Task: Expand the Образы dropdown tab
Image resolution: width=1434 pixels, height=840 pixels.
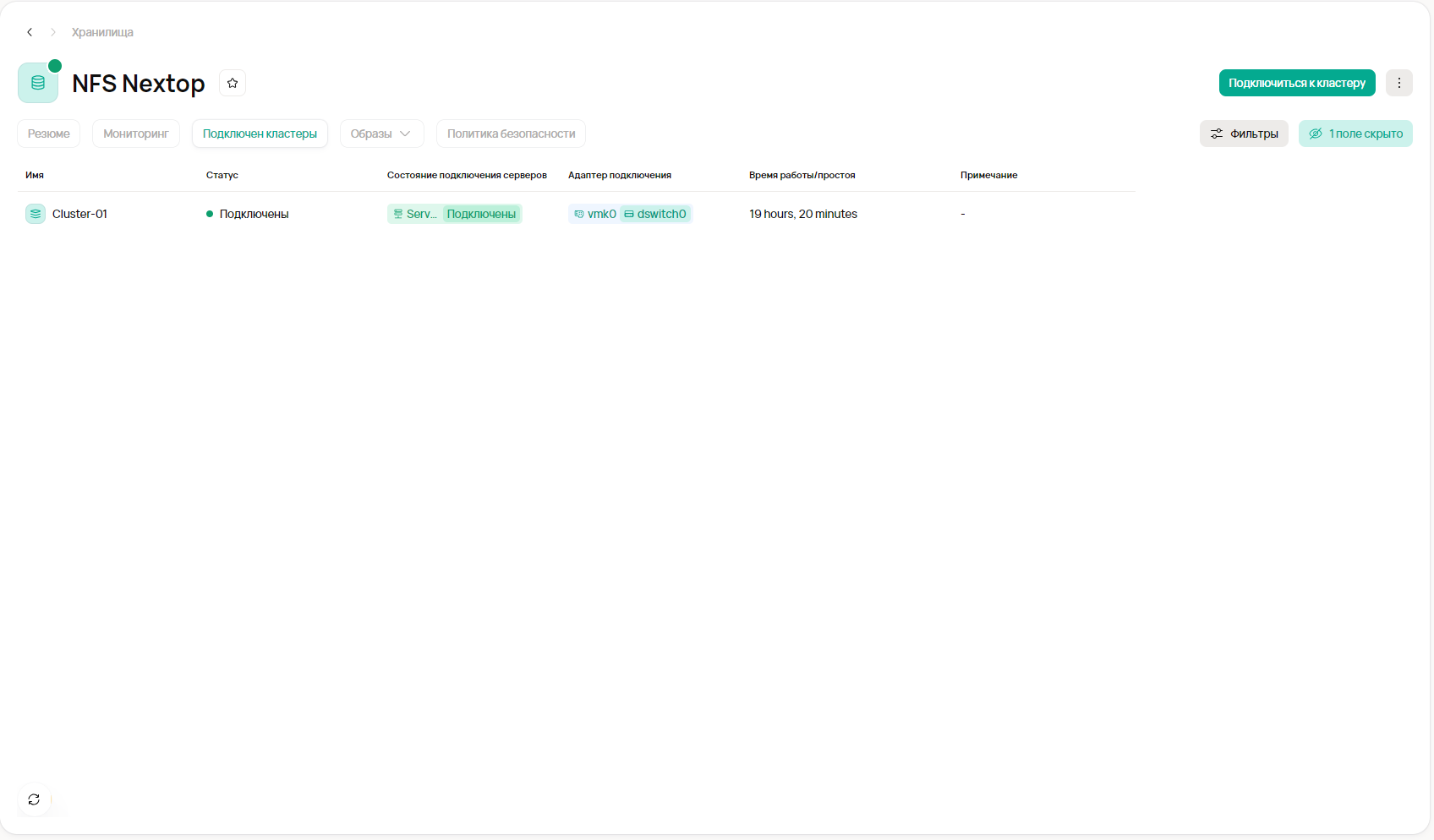Action: point(381,134)
